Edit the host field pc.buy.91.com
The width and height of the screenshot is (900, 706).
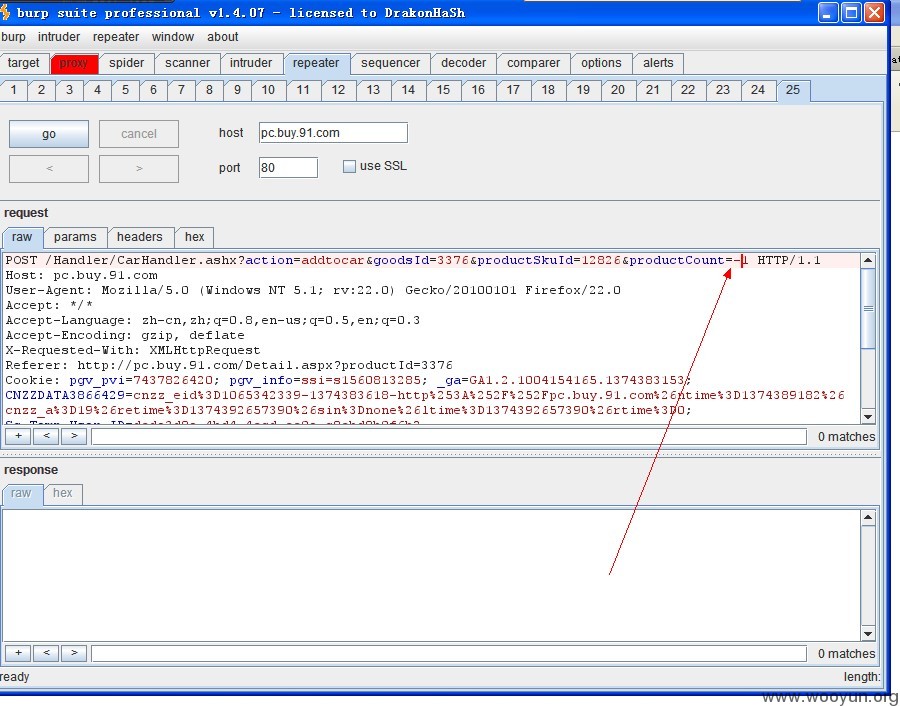(x=333, y=133)
